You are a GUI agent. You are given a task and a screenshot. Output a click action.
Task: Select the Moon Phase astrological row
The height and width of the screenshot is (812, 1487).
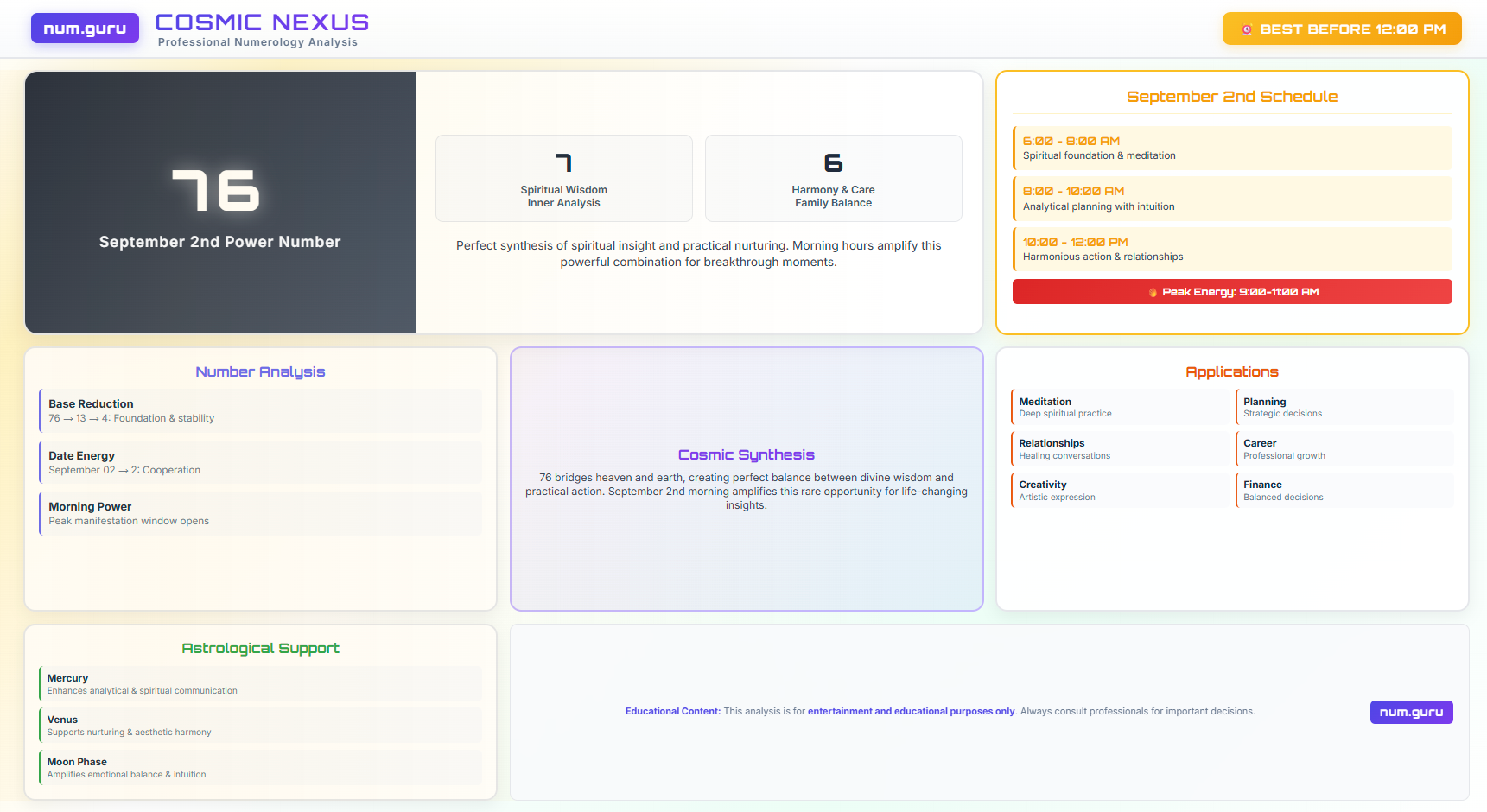pos(260,767)
